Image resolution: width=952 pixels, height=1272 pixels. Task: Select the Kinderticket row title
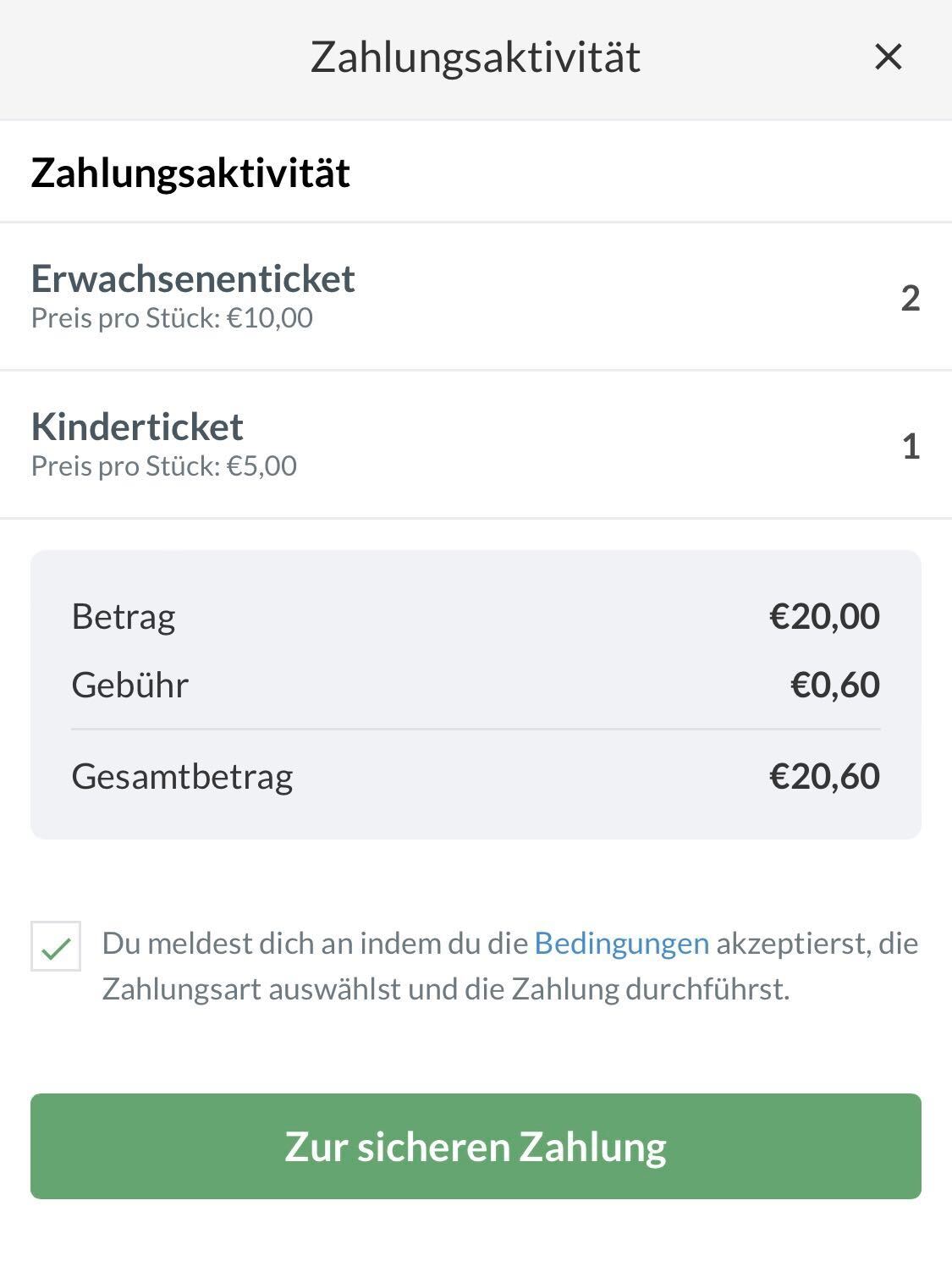pyautogui.click(x=137, y=427)
